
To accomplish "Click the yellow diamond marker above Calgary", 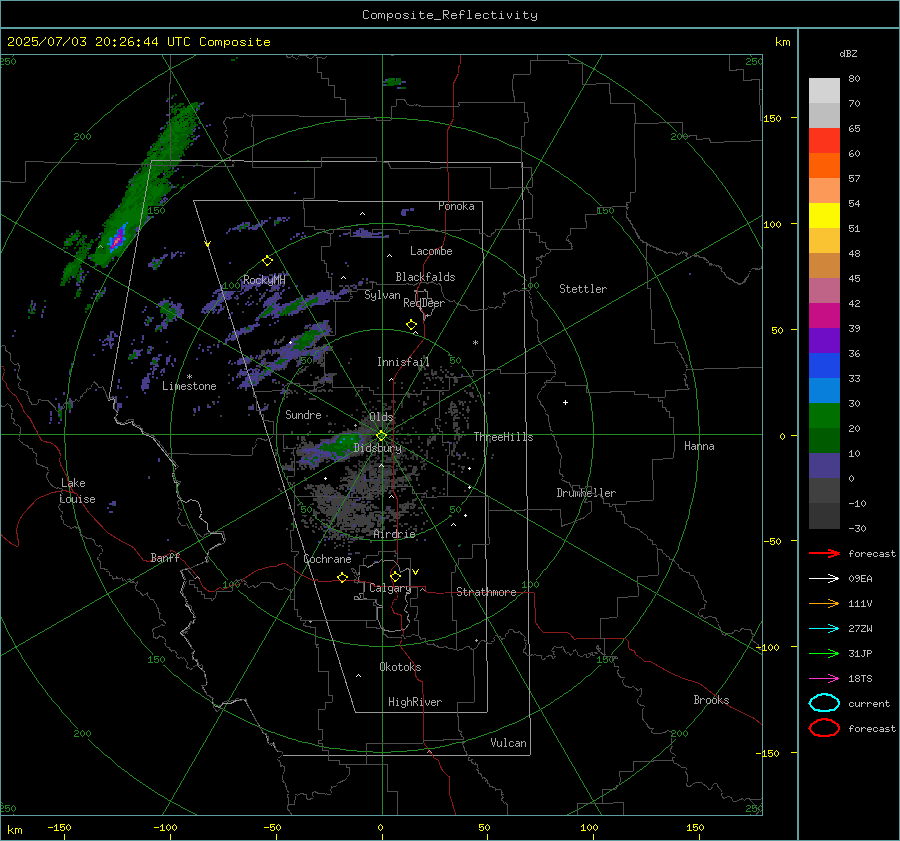I will pos(395,576).
